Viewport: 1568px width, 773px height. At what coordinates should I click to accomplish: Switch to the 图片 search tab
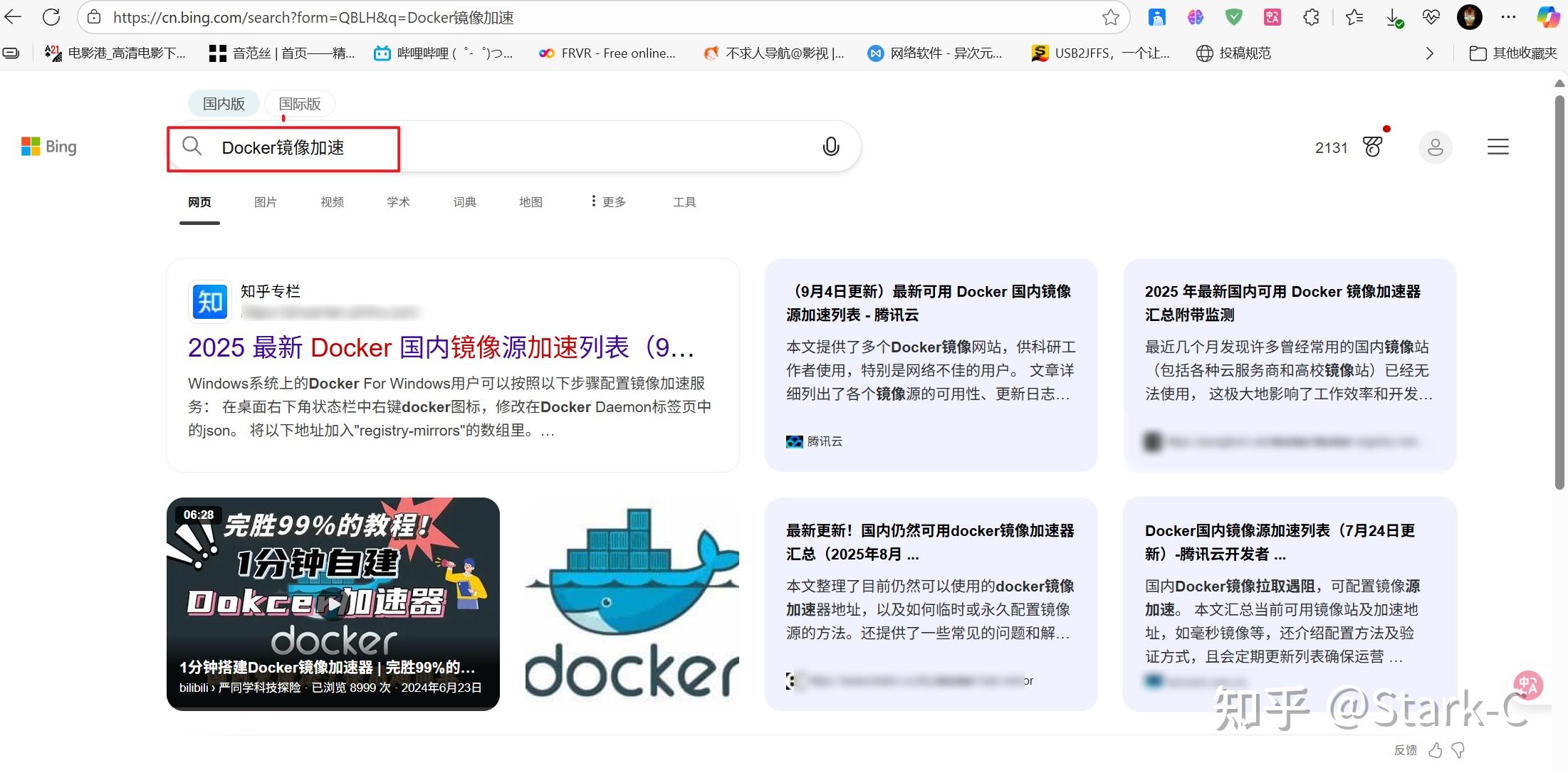coord(266,201)
